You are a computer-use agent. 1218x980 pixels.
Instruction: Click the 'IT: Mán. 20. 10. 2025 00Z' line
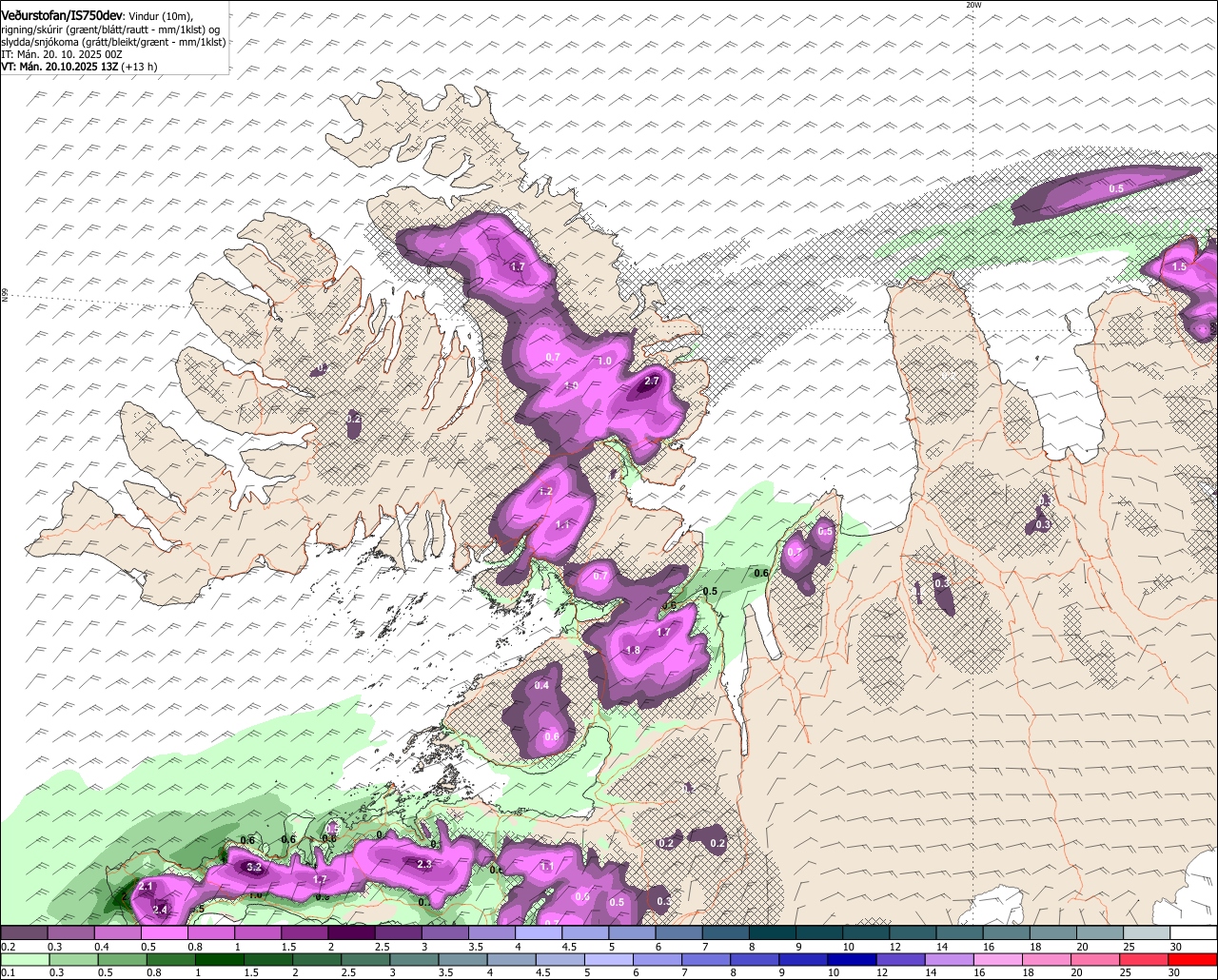(x=62, y=54)
